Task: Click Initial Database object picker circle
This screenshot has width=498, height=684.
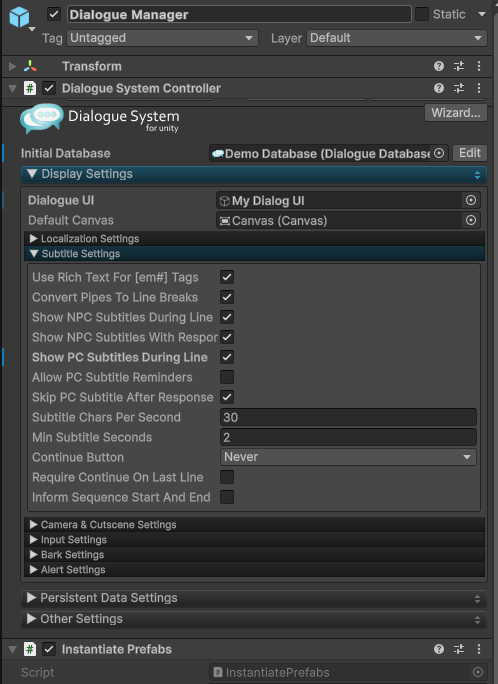Action: (x=439, y=154)
